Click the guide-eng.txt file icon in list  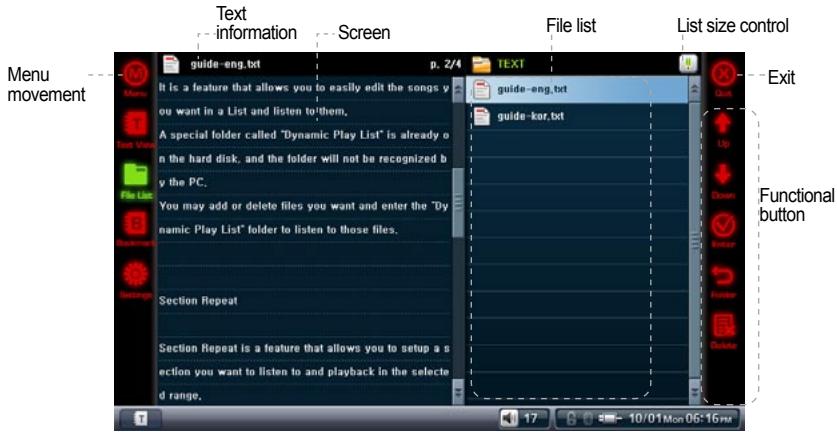point(481,89)
